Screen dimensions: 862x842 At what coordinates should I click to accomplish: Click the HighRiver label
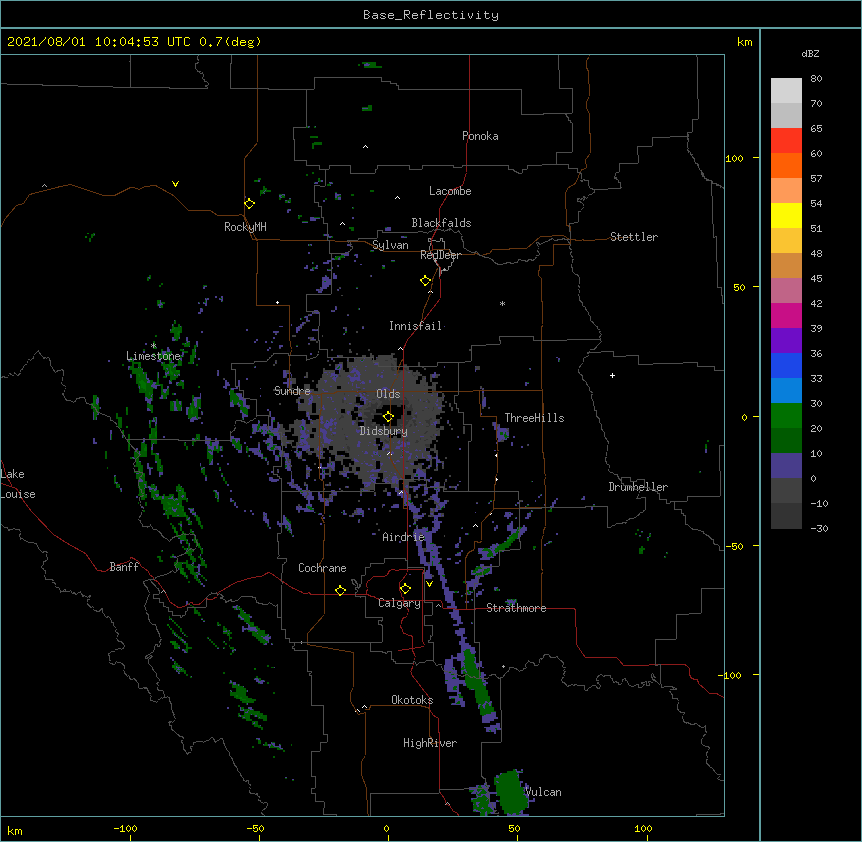430,743
